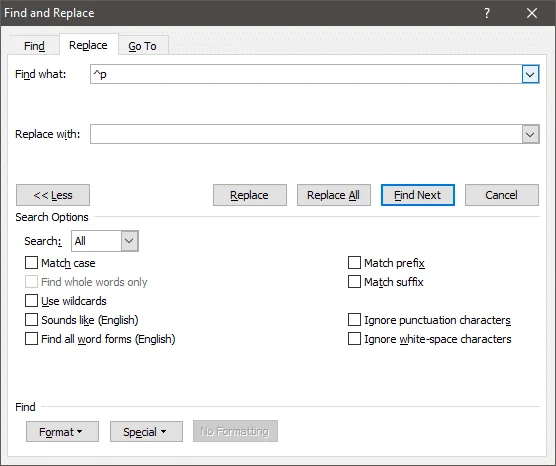Open the Special characters menu button
This screenshot has width=556, height=466.
(x=146, y=432)
